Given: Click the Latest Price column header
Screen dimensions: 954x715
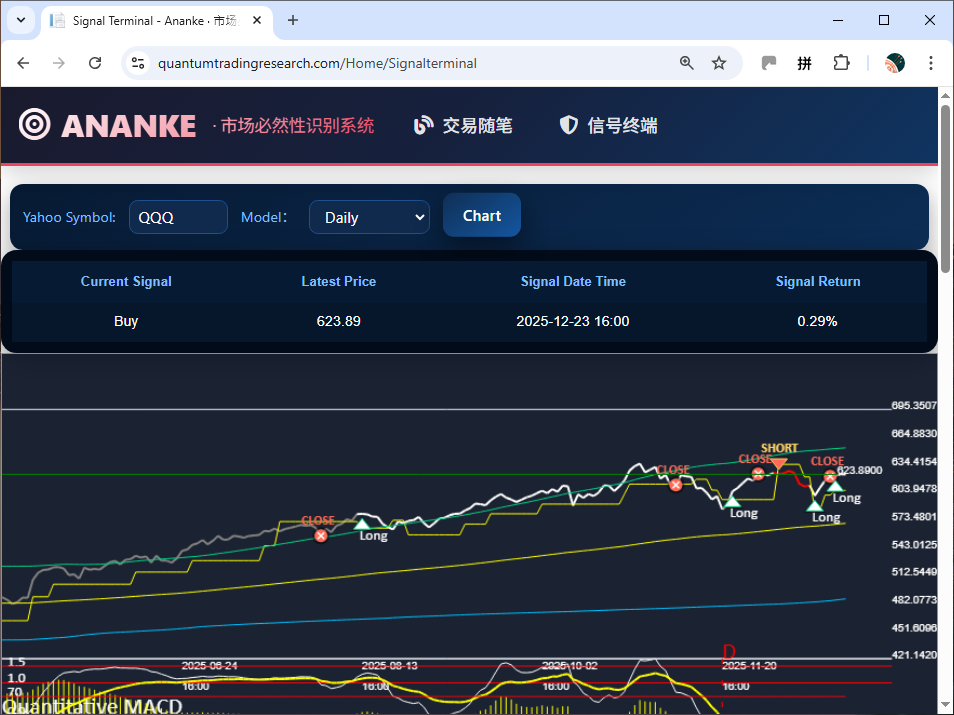Looking at the screenshot, I should [338, 281].
